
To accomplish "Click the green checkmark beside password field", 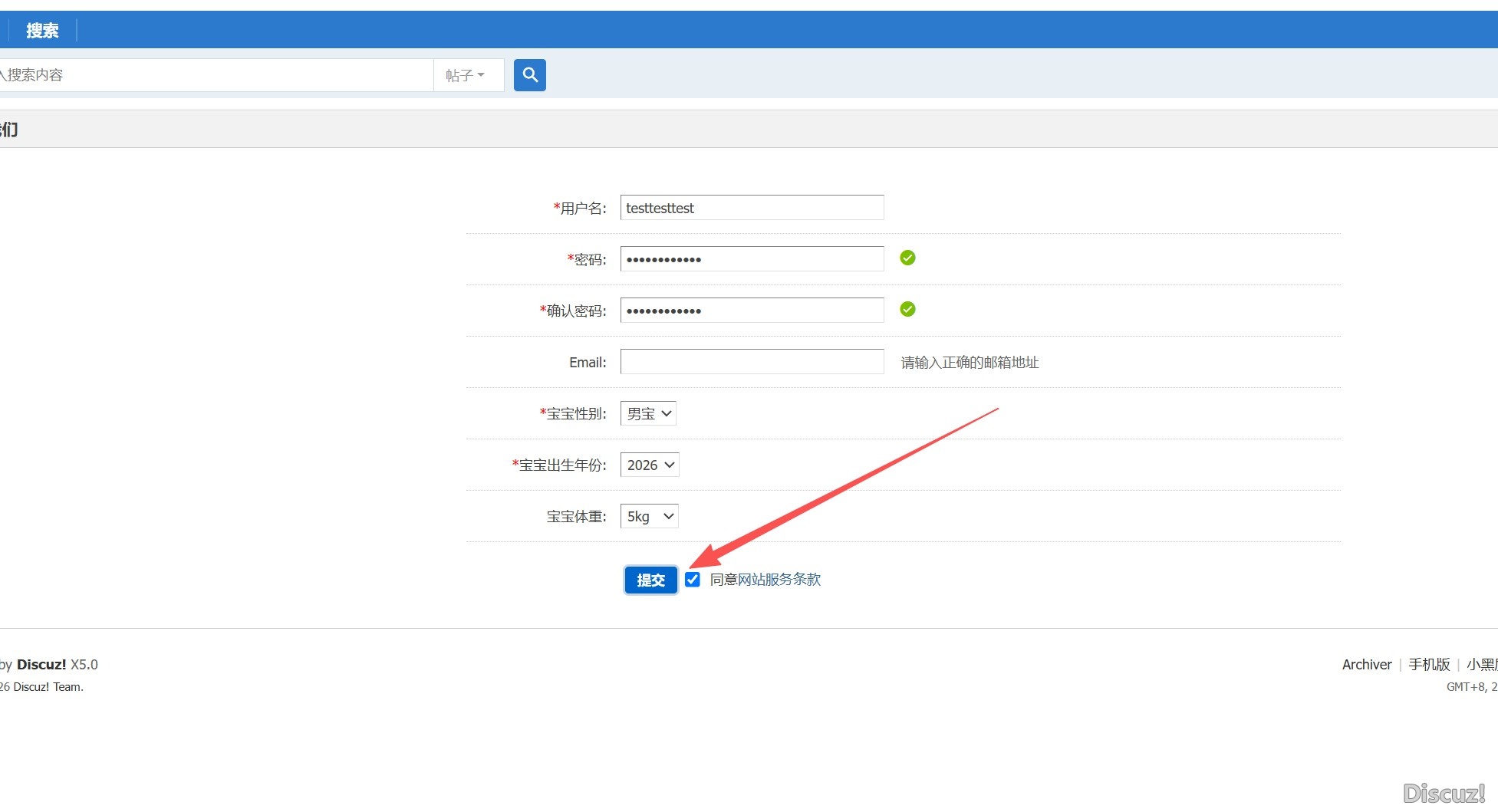I will (907, 258).
